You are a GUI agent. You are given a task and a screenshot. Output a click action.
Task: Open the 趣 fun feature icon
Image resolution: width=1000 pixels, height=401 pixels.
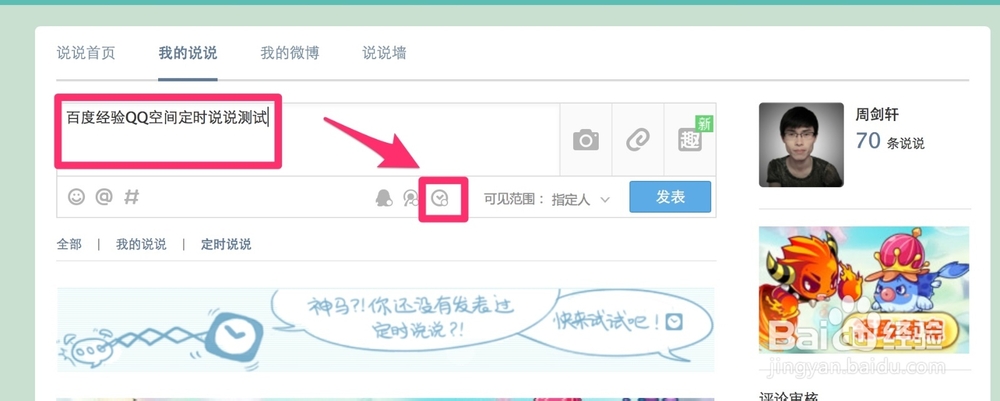point(691,138)
